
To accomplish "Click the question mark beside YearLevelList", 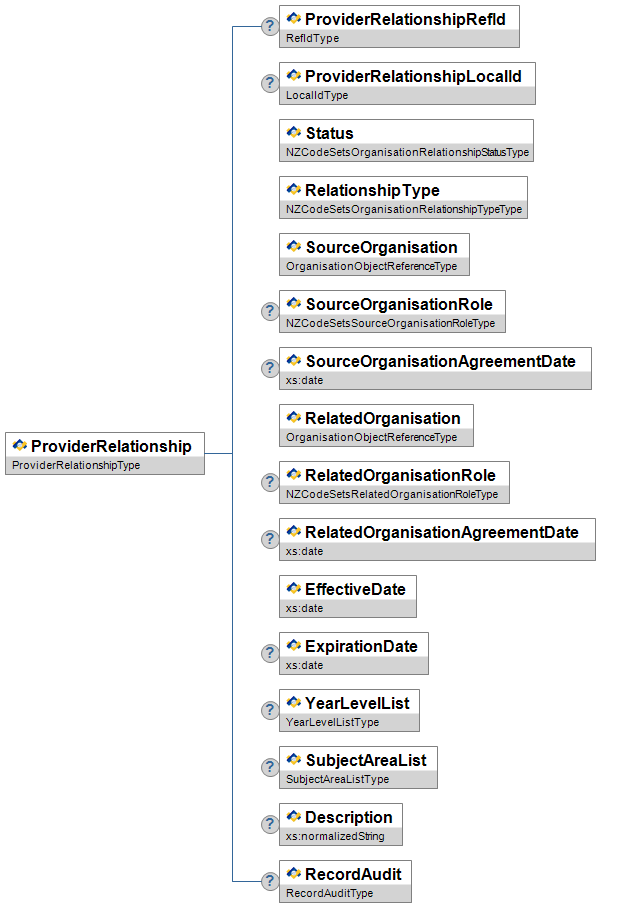I will click(269, 710).
